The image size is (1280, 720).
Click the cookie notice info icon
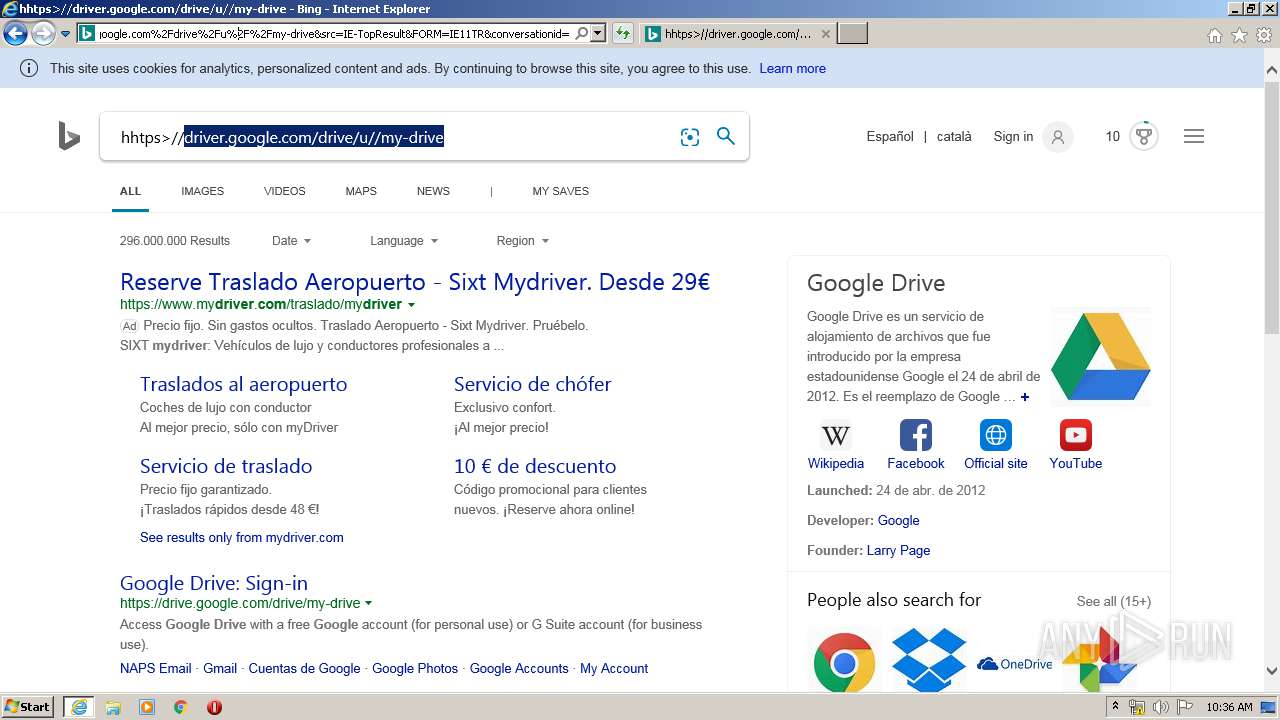pos(29,68)
